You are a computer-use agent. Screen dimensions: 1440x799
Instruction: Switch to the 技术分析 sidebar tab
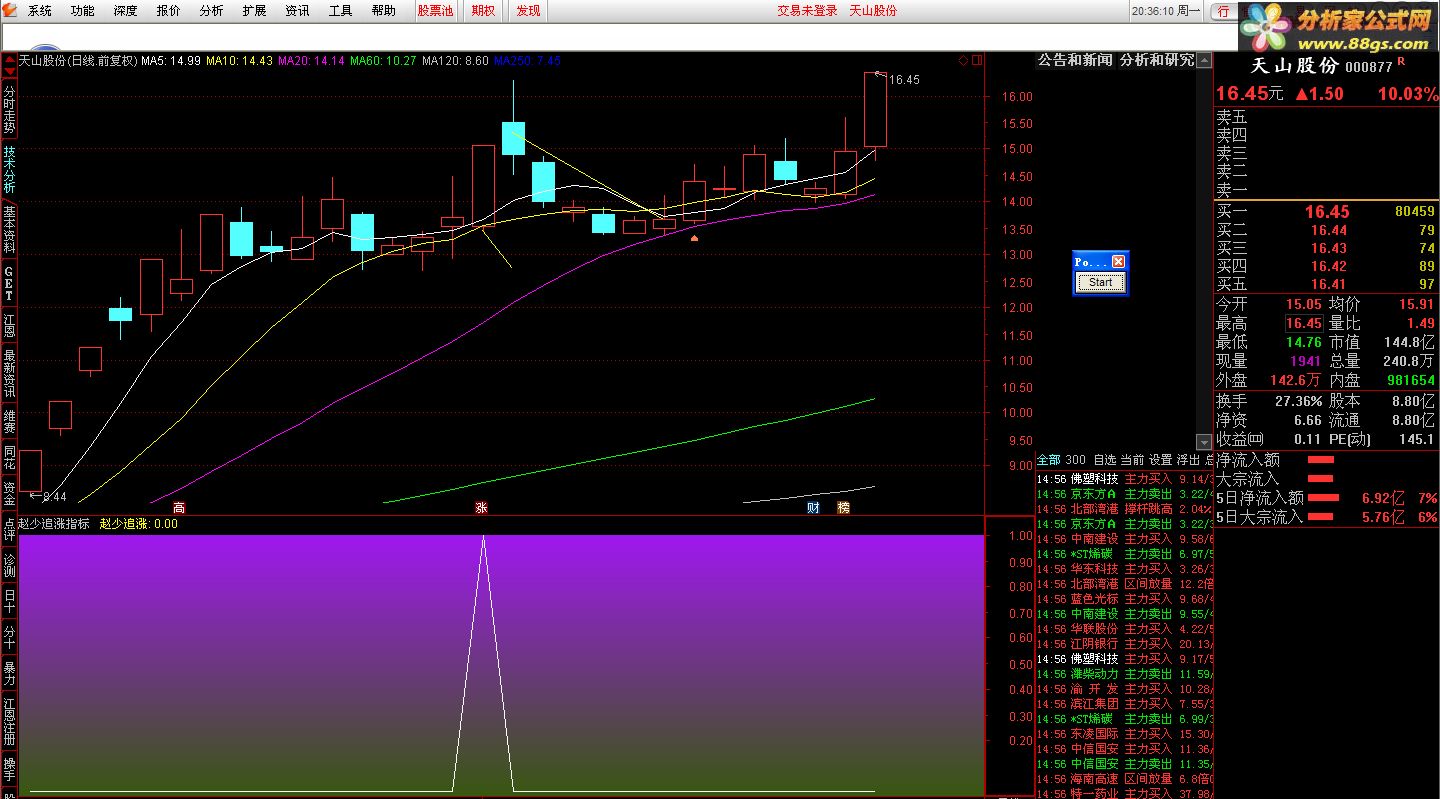coord(9,170)
